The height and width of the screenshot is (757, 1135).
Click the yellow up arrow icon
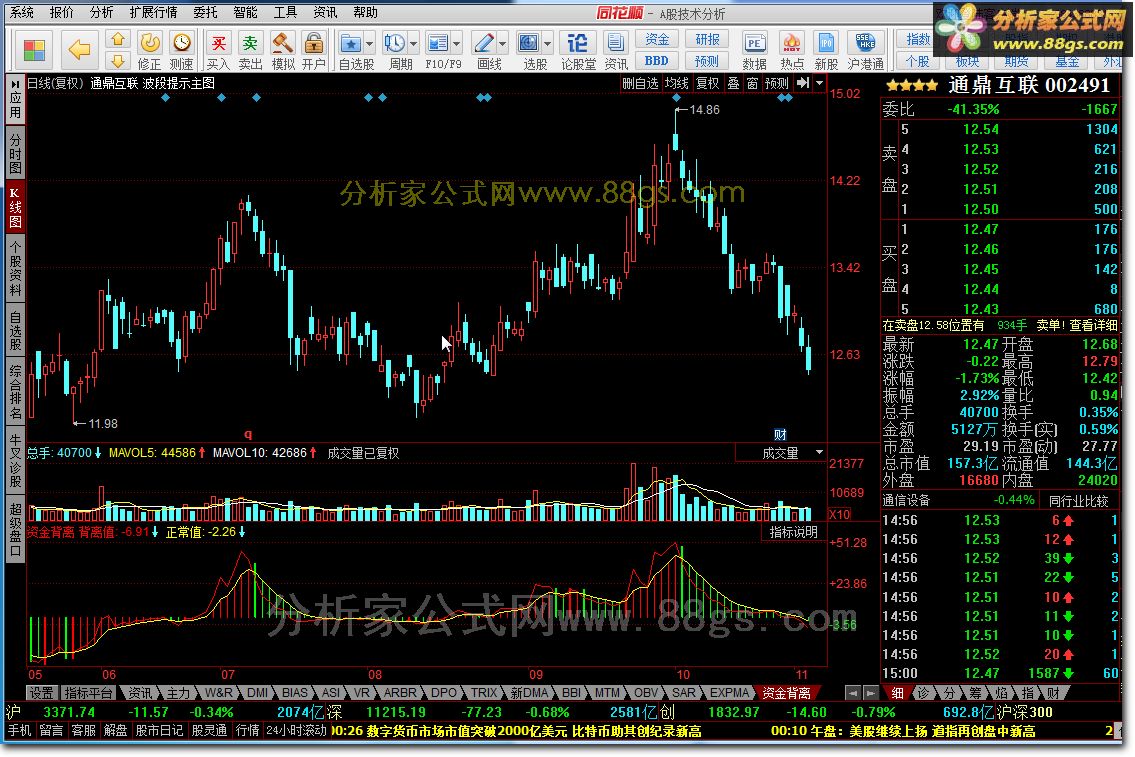pos(118,39)
